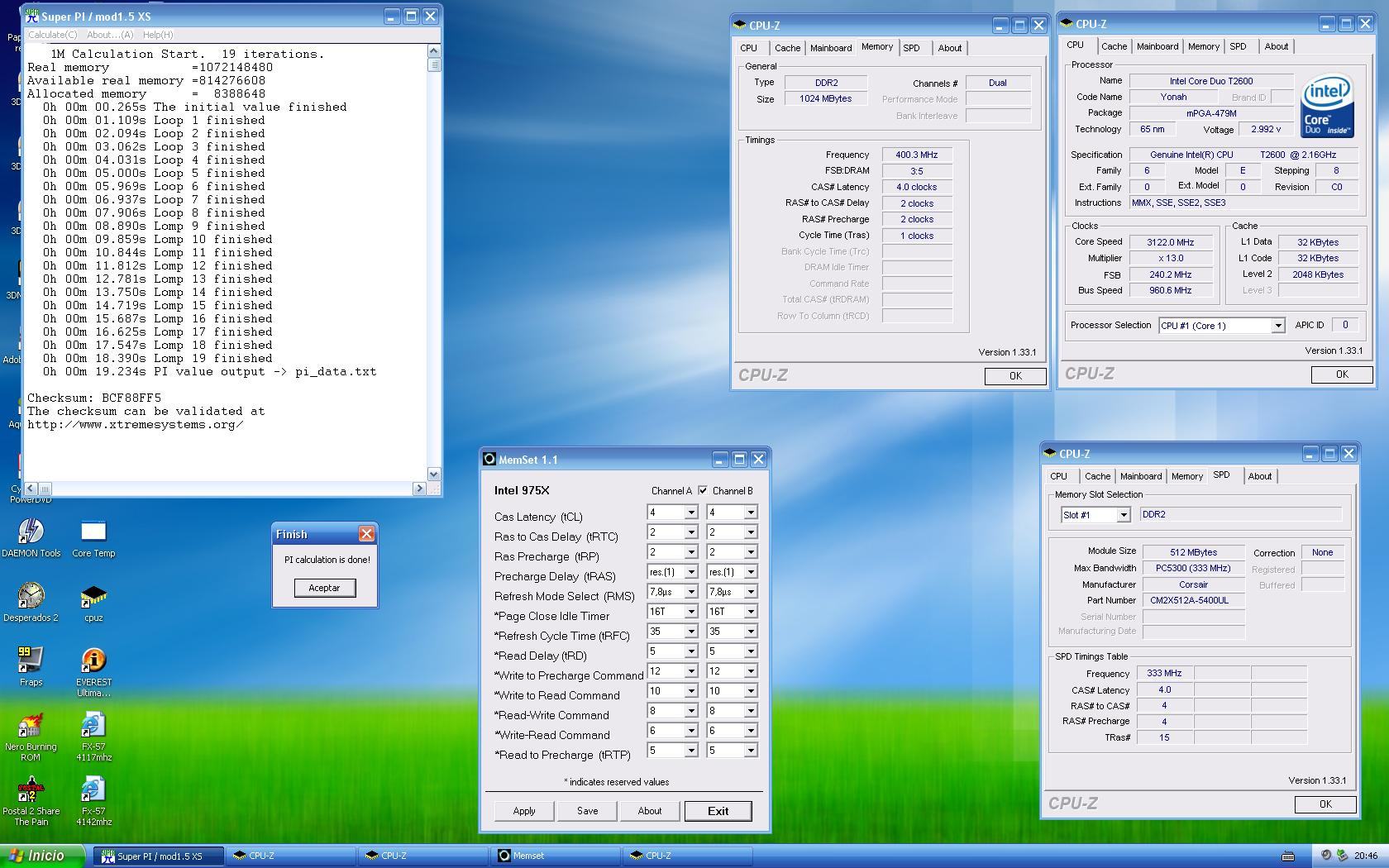Viewport: 1389px width, 868px height.
Task: Open Desperados 2 desktop icon
Action: (31, 597)
